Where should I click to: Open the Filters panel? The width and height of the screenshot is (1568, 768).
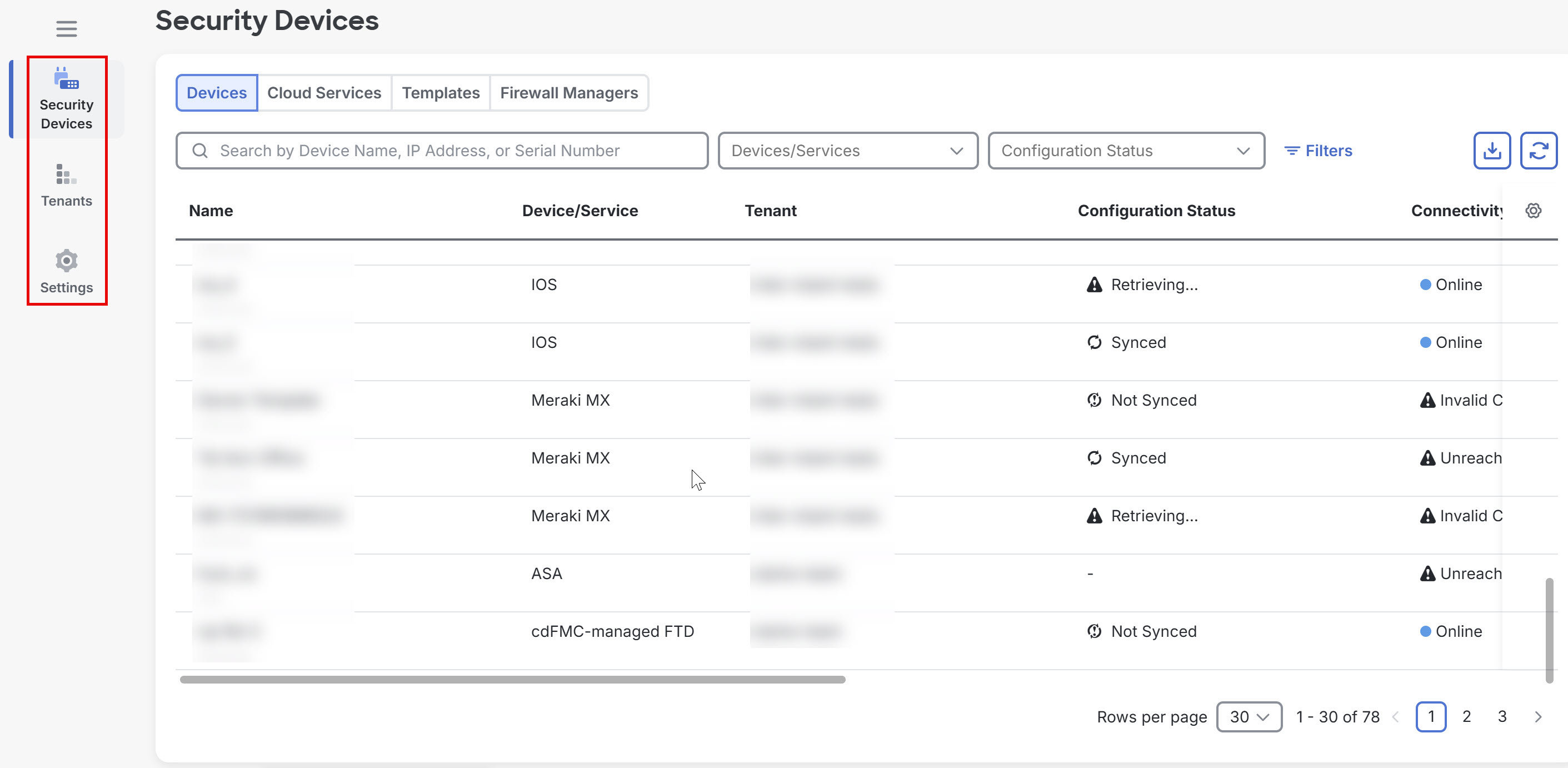coord(1319,150)
